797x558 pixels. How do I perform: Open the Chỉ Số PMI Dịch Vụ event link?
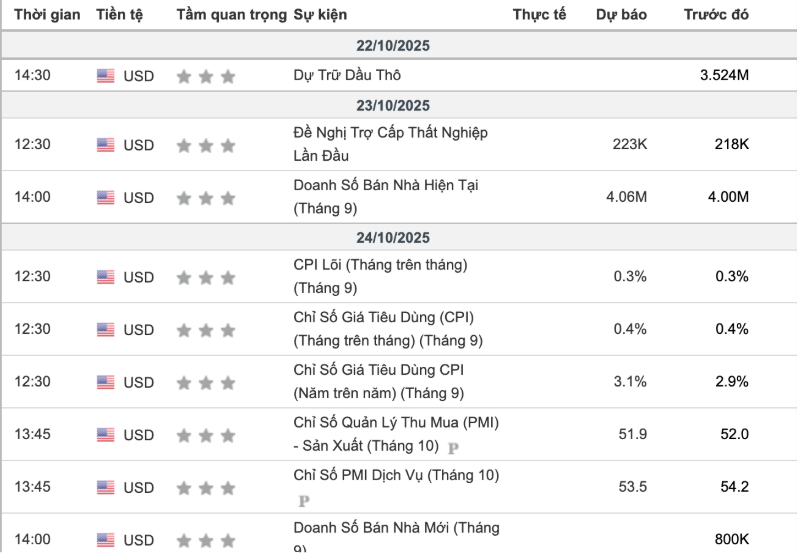click(x=396, y=475)
